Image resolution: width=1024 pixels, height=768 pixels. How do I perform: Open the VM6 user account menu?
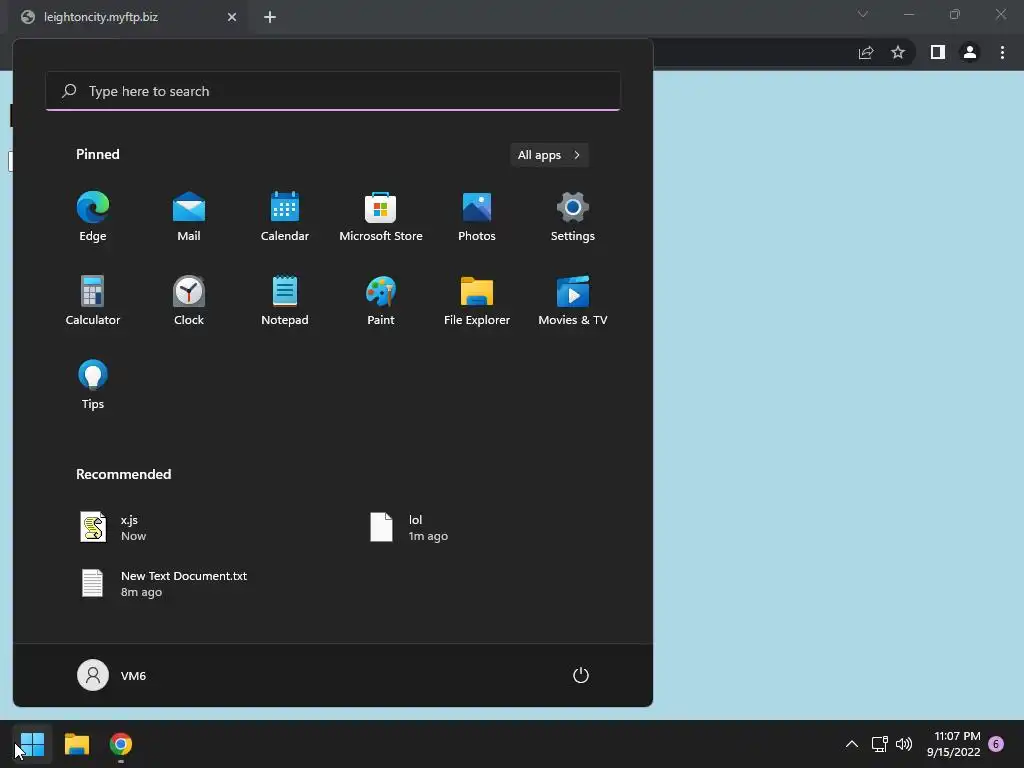[112, 675]
